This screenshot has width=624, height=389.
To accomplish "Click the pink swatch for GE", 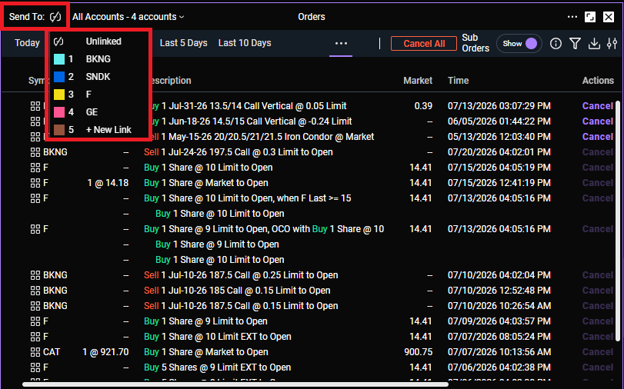I will tap(59, 112).
